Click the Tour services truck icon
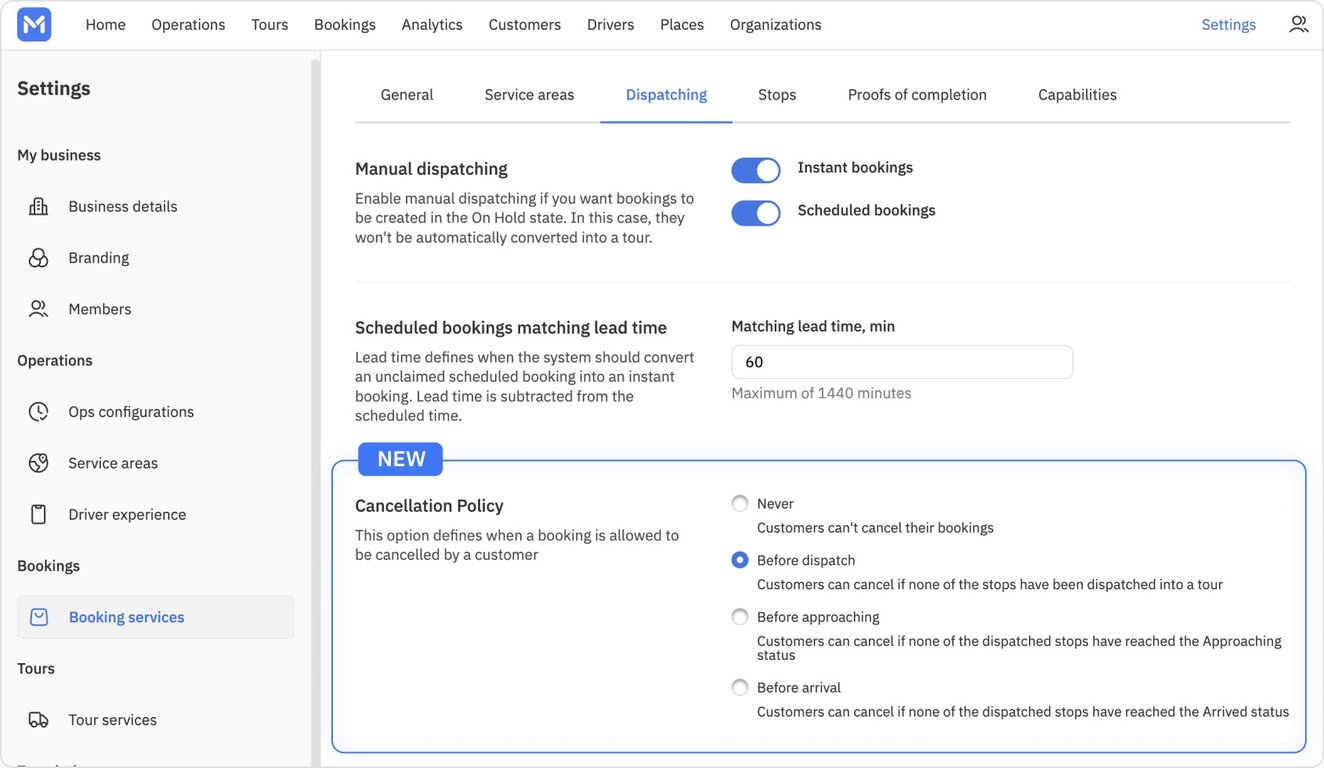Viewport: 1324px width, 768px height. [x=39, y=720]
